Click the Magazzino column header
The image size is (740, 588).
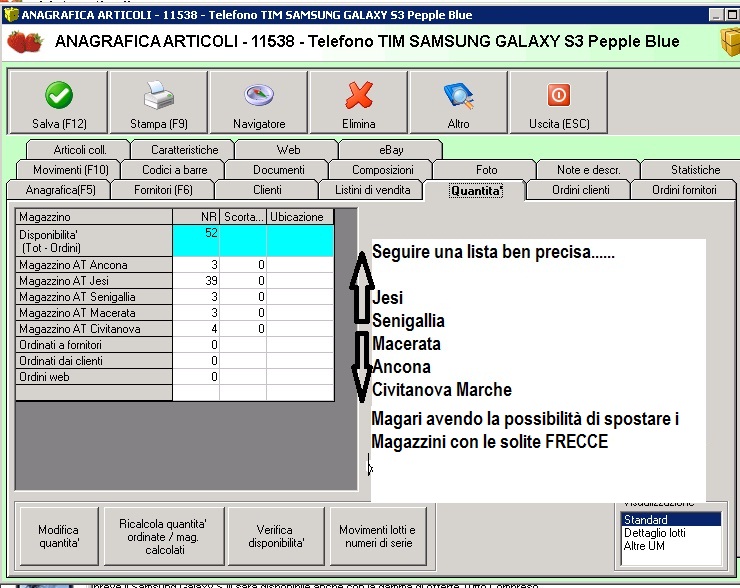[94, 217]
